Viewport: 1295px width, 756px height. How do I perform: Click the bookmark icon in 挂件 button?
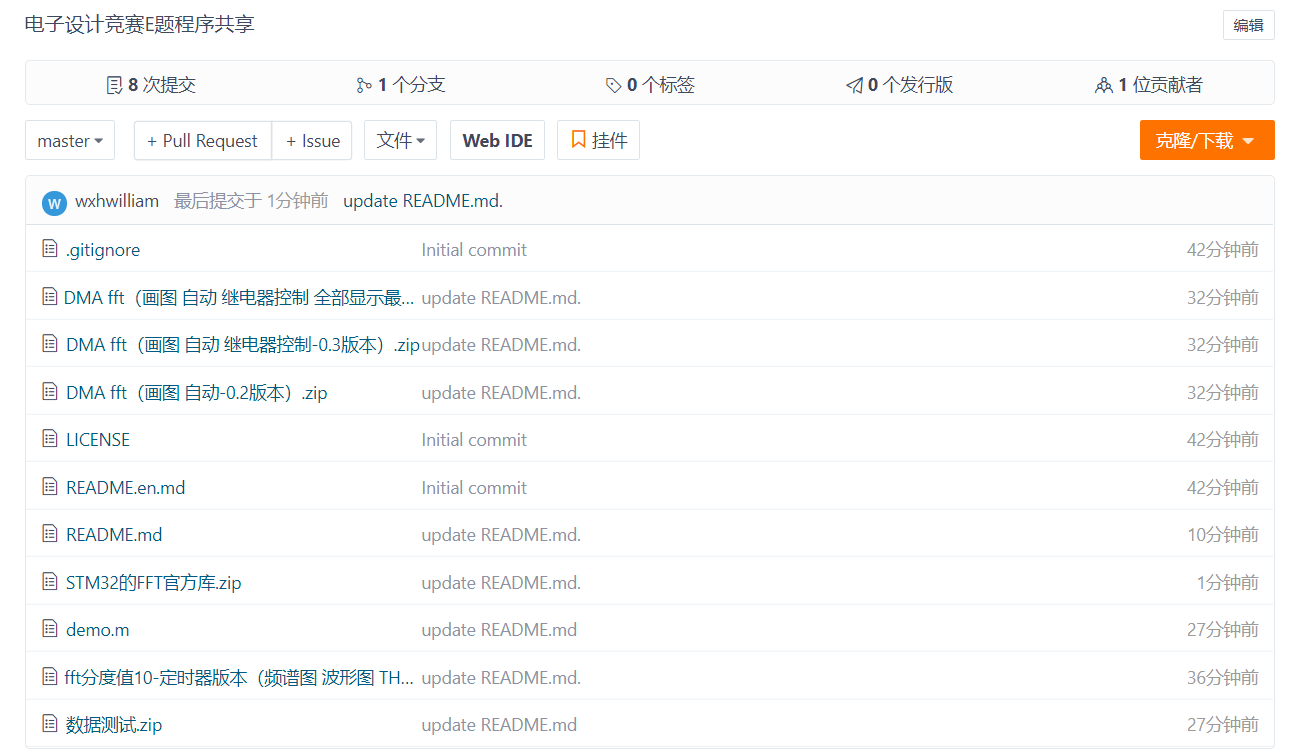pyautogui.click(x=578, y=140)
